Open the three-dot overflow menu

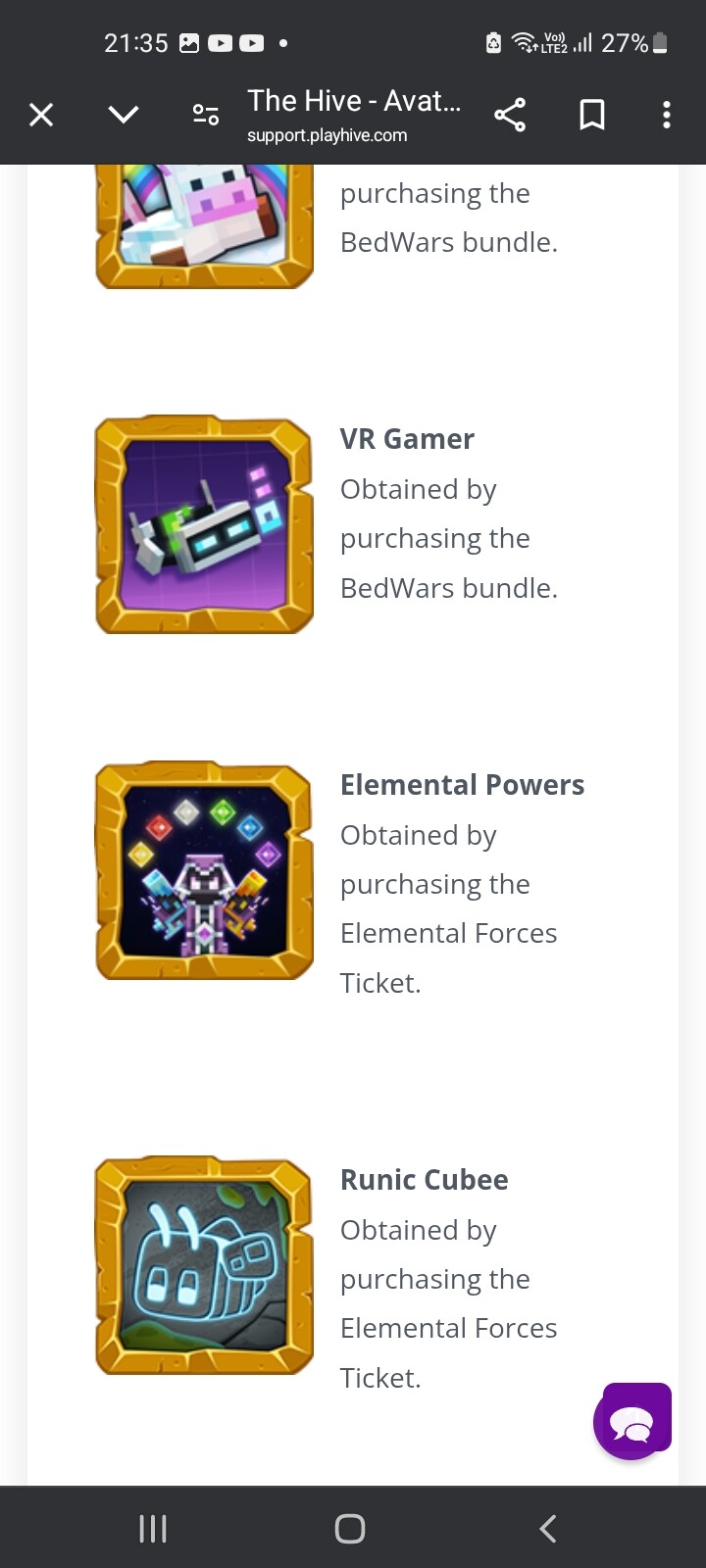(667, 116)
